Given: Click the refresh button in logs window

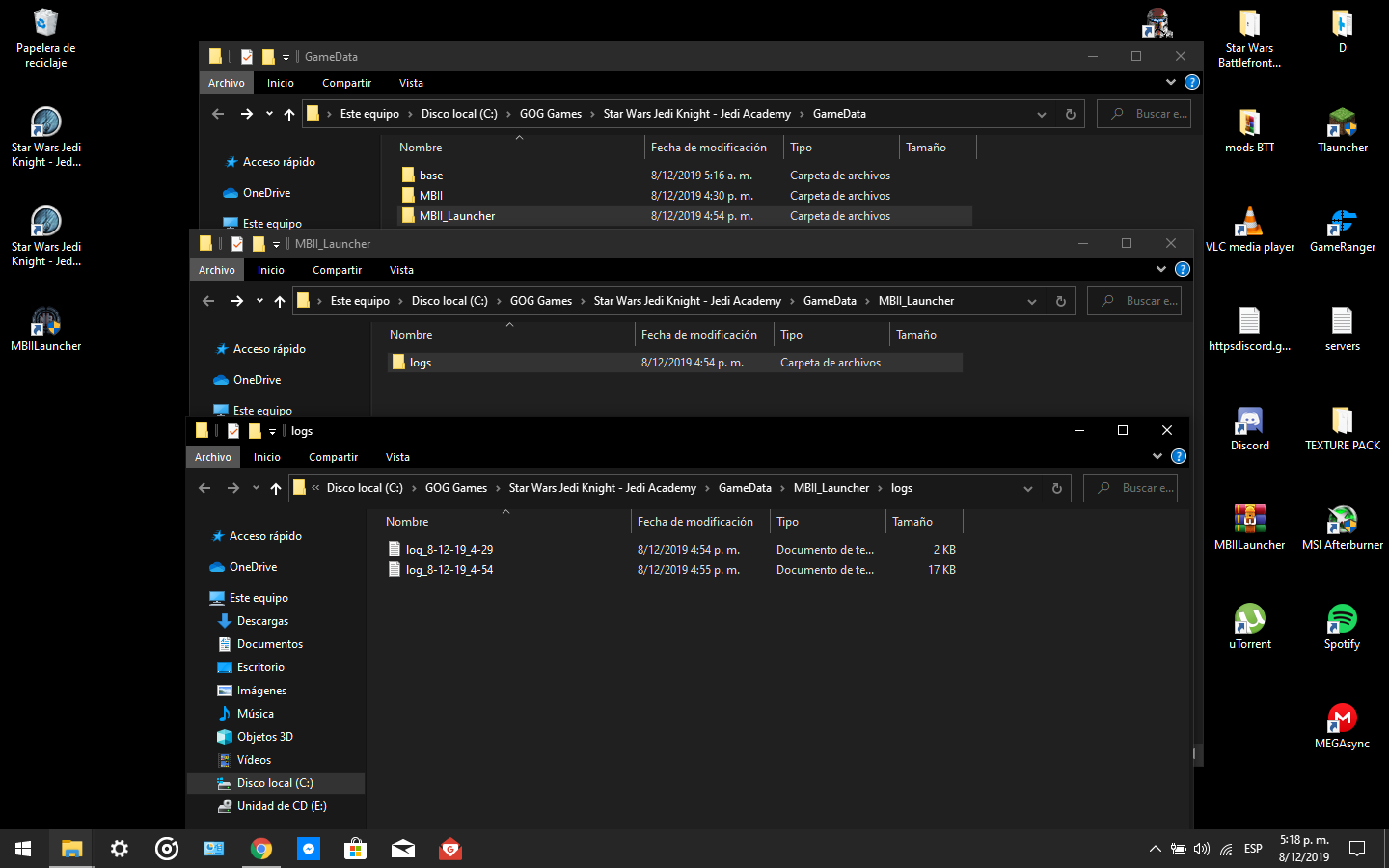Looking at the screenshot, I should [x=1056, y=488].
